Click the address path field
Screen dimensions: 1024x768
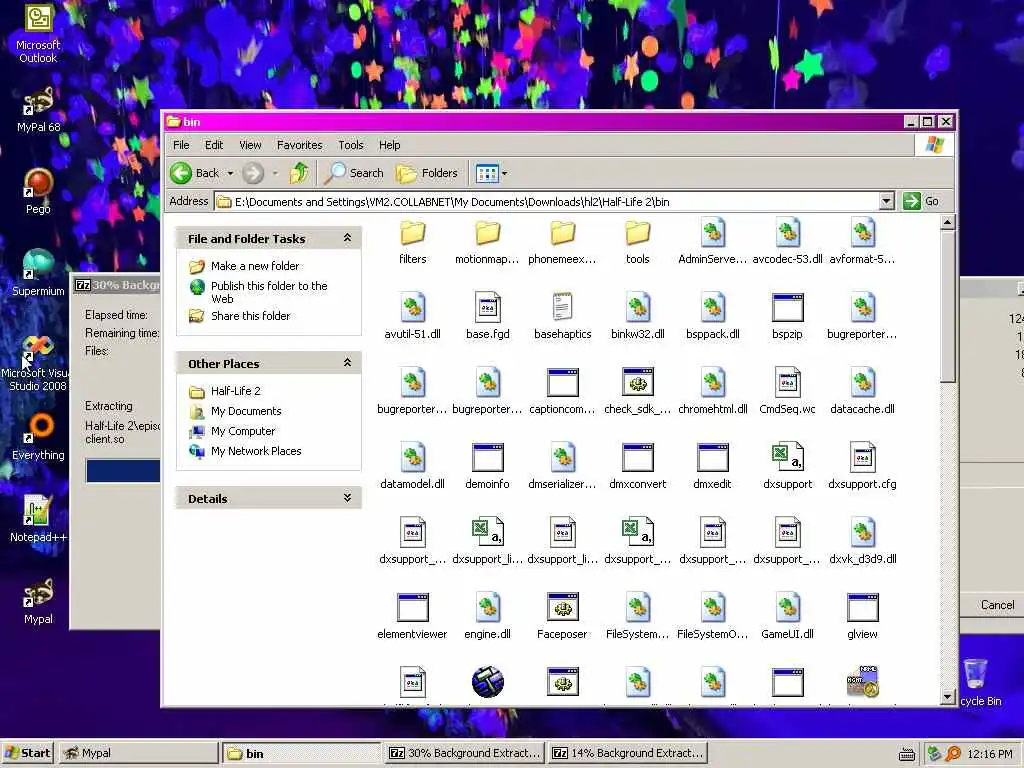click(x=547, y=201)
